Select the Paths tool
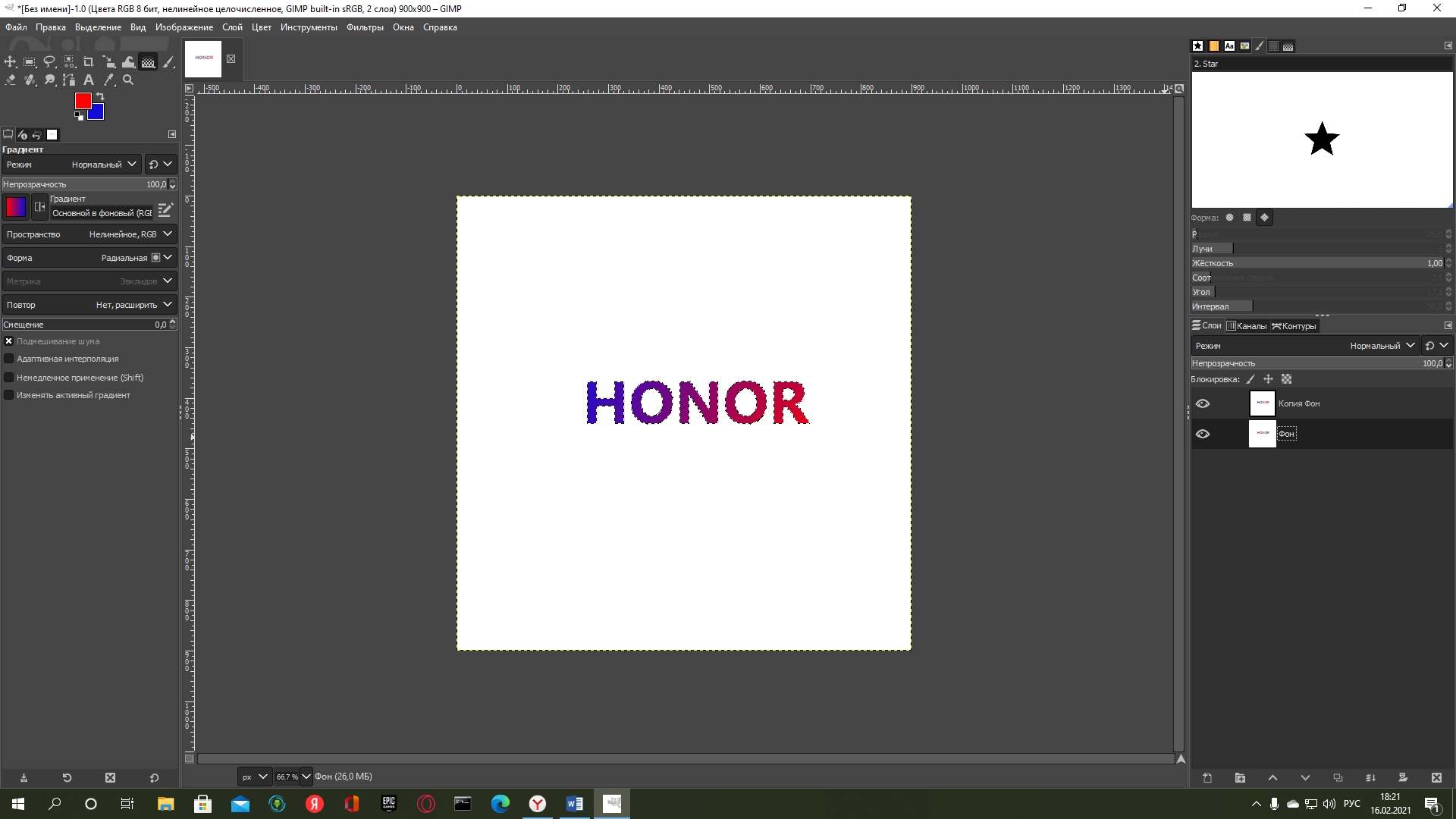Viewport: 1456px width, 819px height. tap(69, 80)
